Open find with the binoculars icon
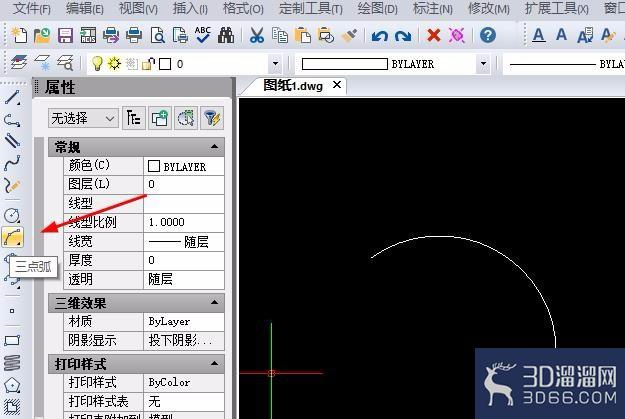 click(226, 35)
